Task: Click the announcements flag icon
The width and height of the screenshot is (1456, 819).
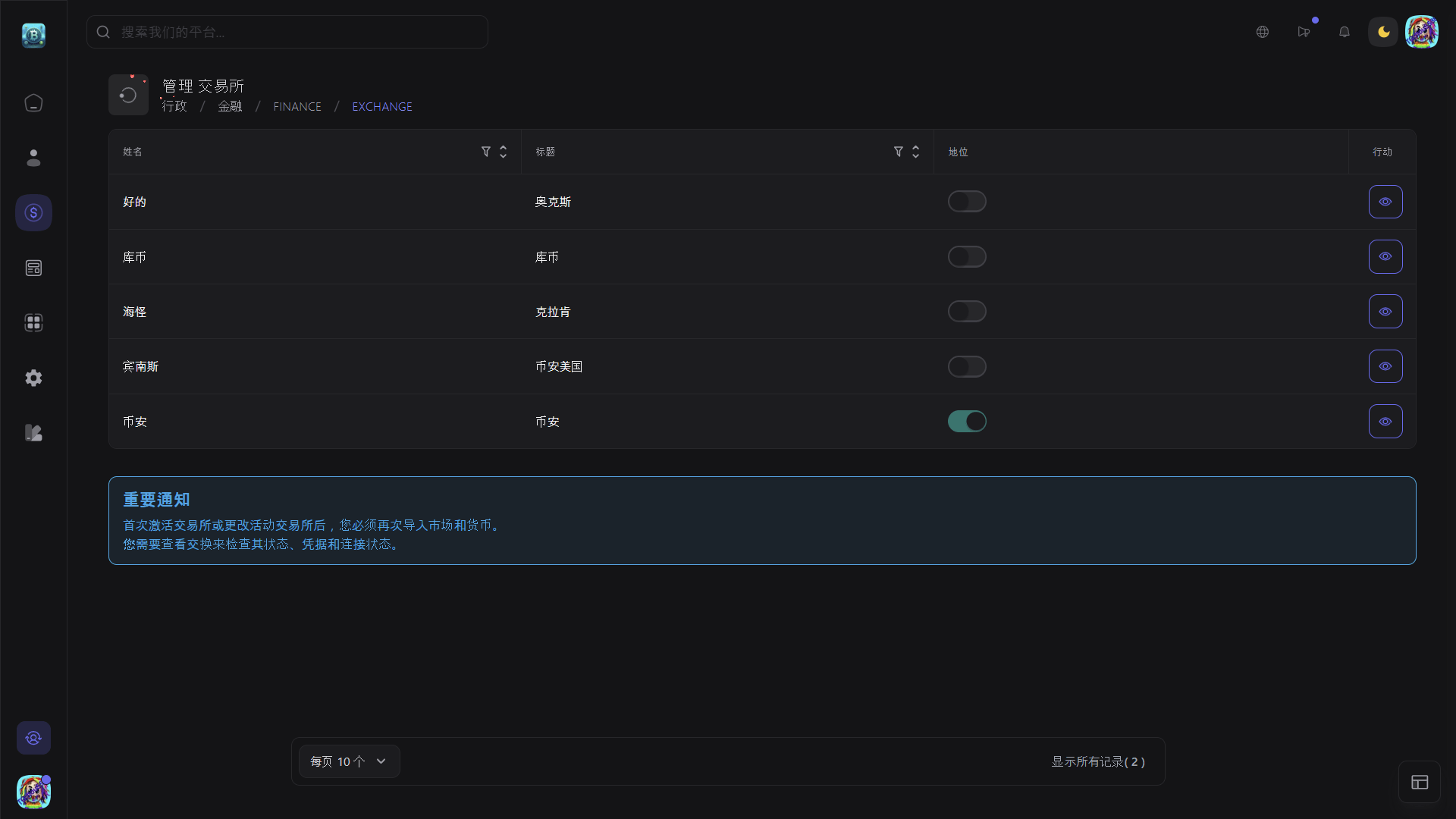Action: pyautogui.click(x=1304, y=32)
